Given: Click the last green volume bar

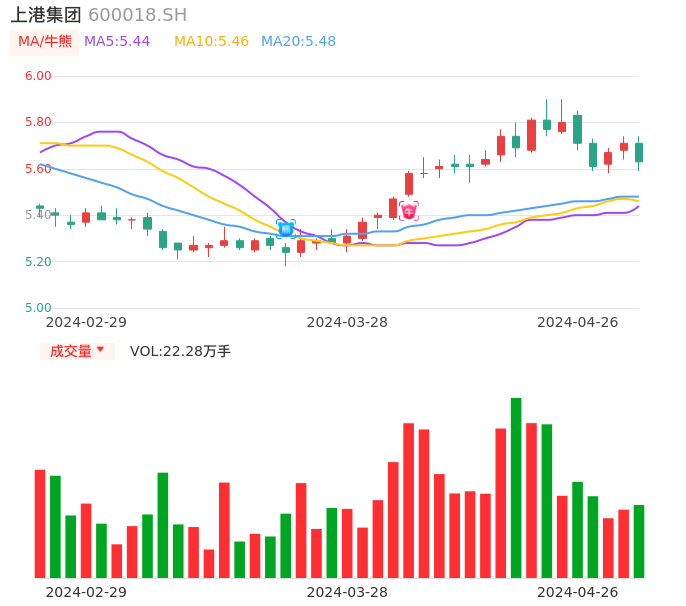Looking at the screenshot, I should 639,541.
